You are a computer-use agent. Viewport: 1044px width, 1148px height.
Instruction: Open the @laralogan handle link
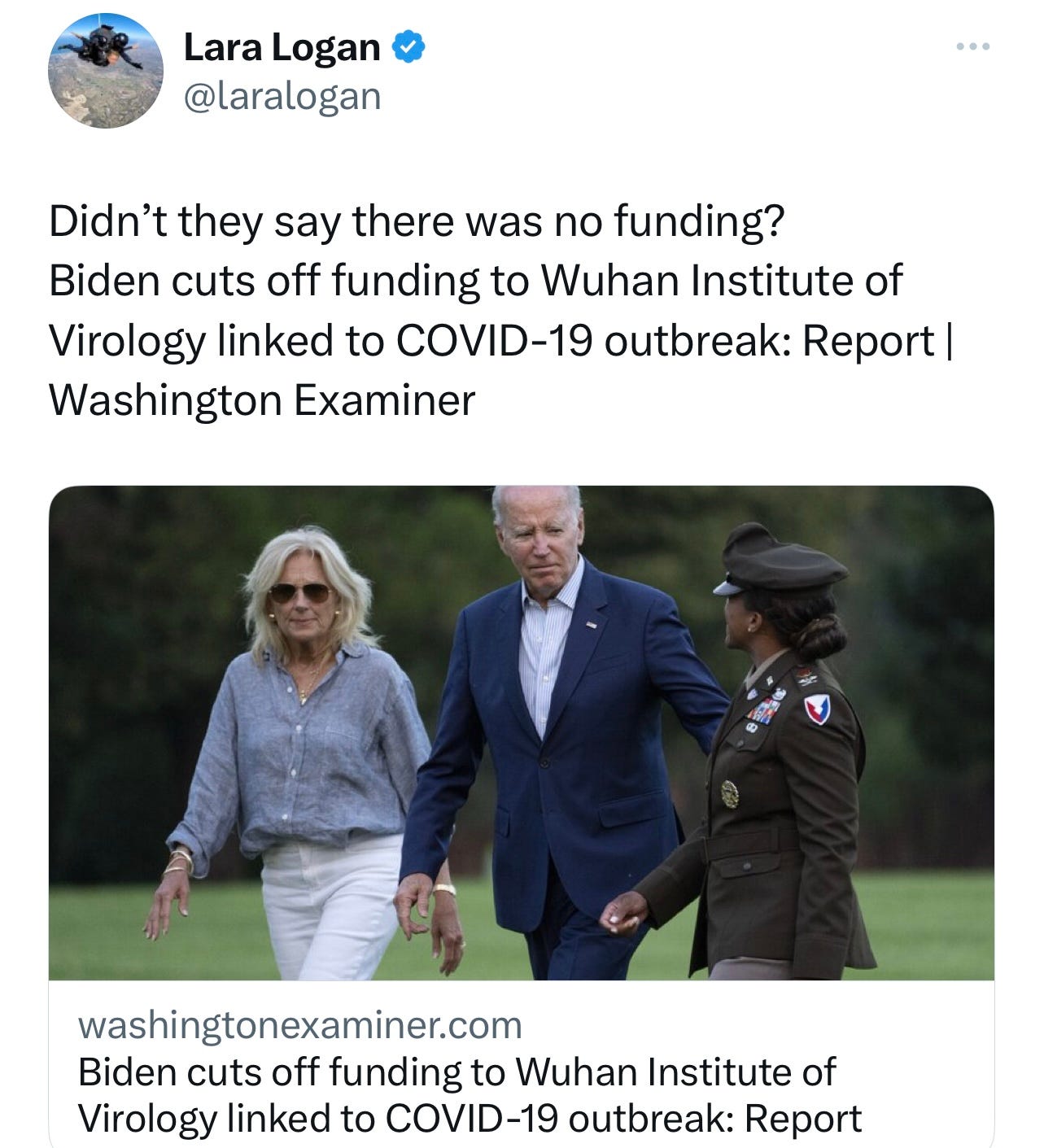pos(282,96)
